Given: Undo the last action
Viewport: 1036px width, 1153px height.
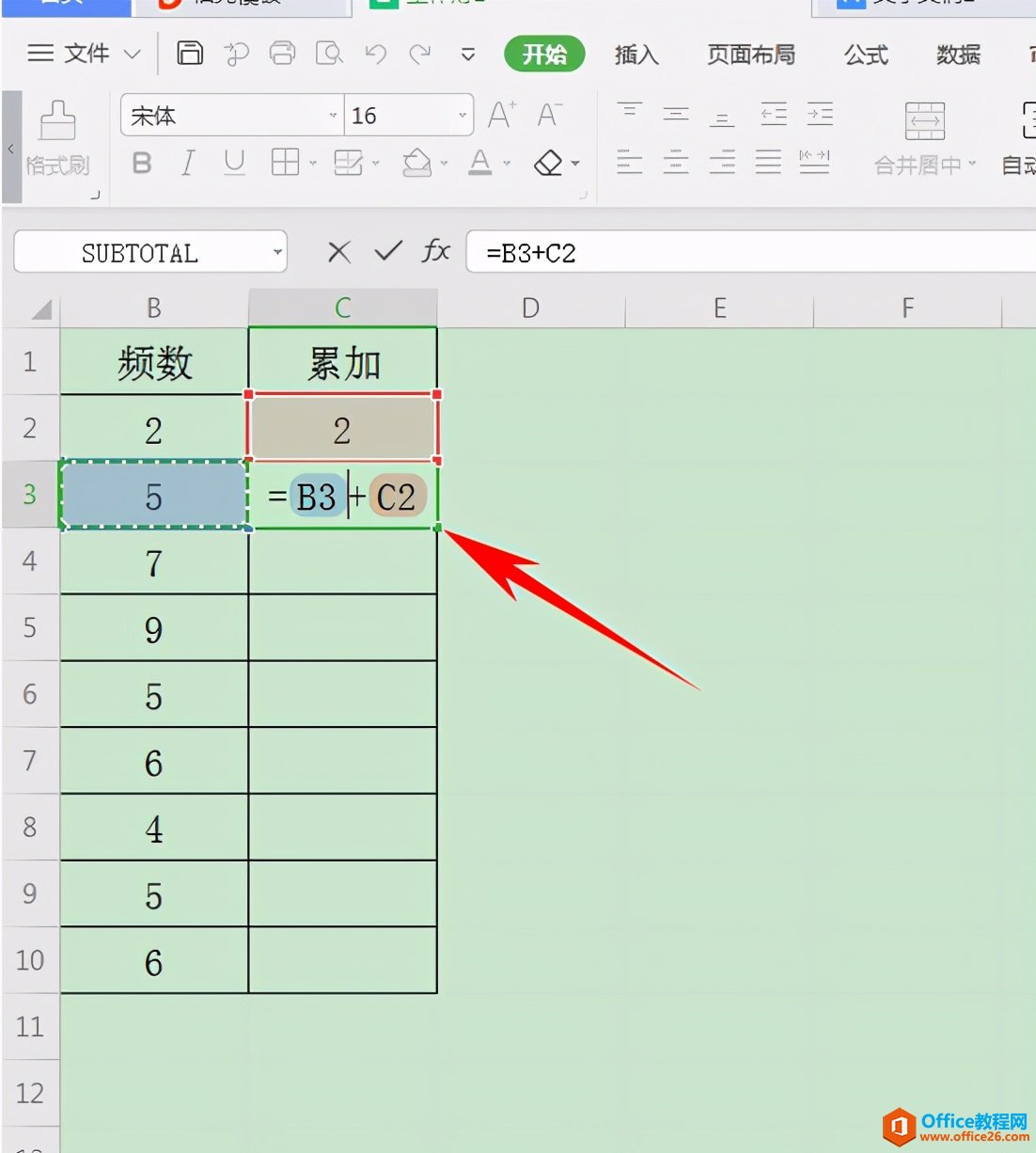Looking at the screenshot, I should pyautogui.click(x=376, y=54).
